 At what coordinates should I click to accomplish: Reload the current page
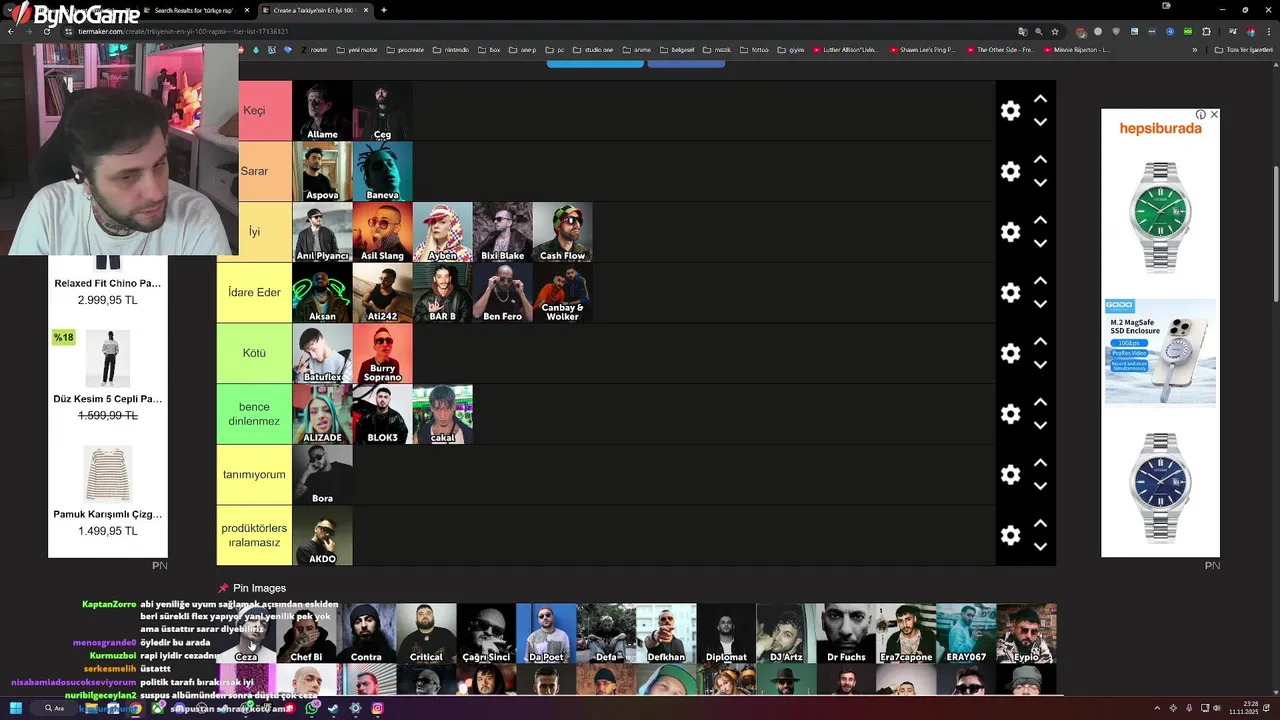pyautogui.click(x=47, y=31)
